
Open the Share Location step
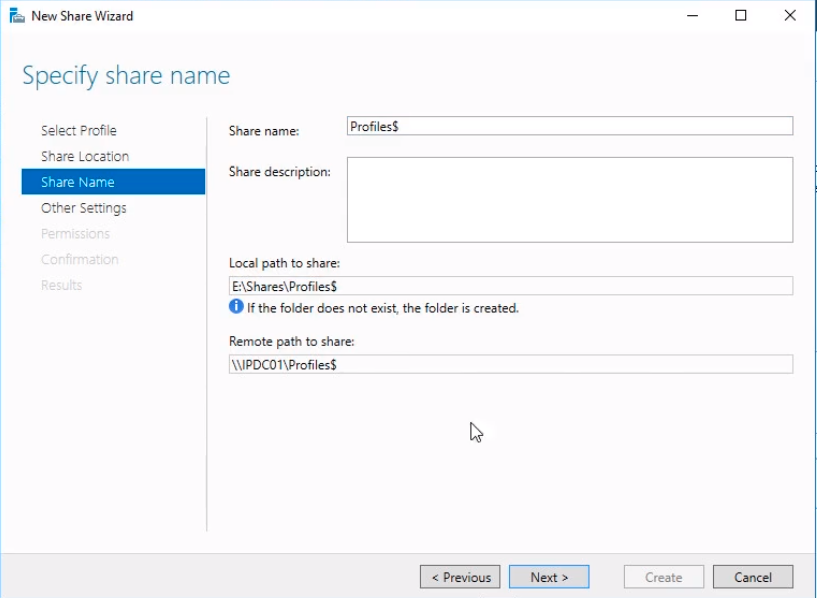click(x=85, y=157)
